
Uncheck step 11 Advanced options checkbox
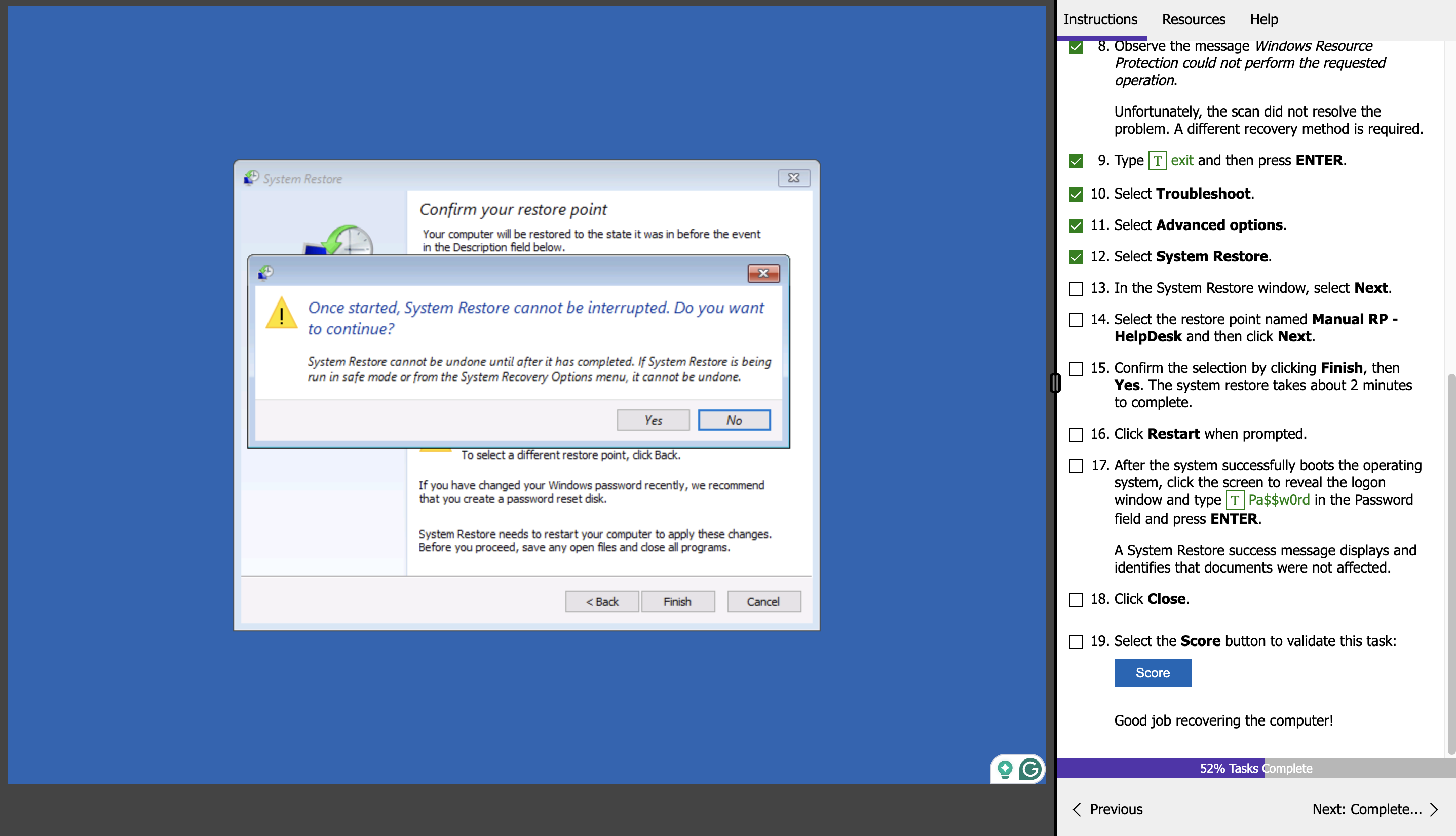pos(1076,225)
